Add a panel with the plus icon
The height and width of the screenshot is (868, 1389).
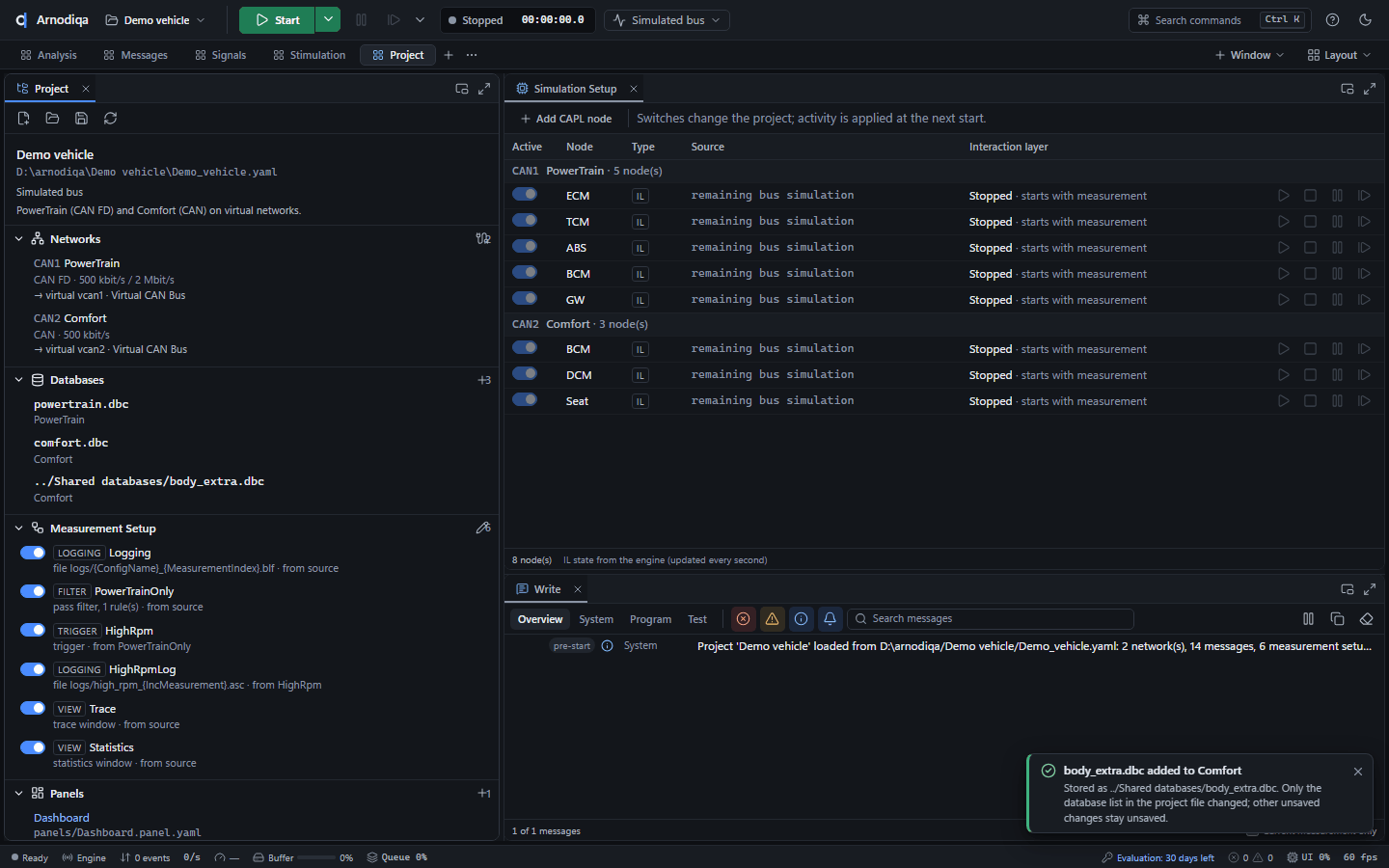(x=483, y=793)
